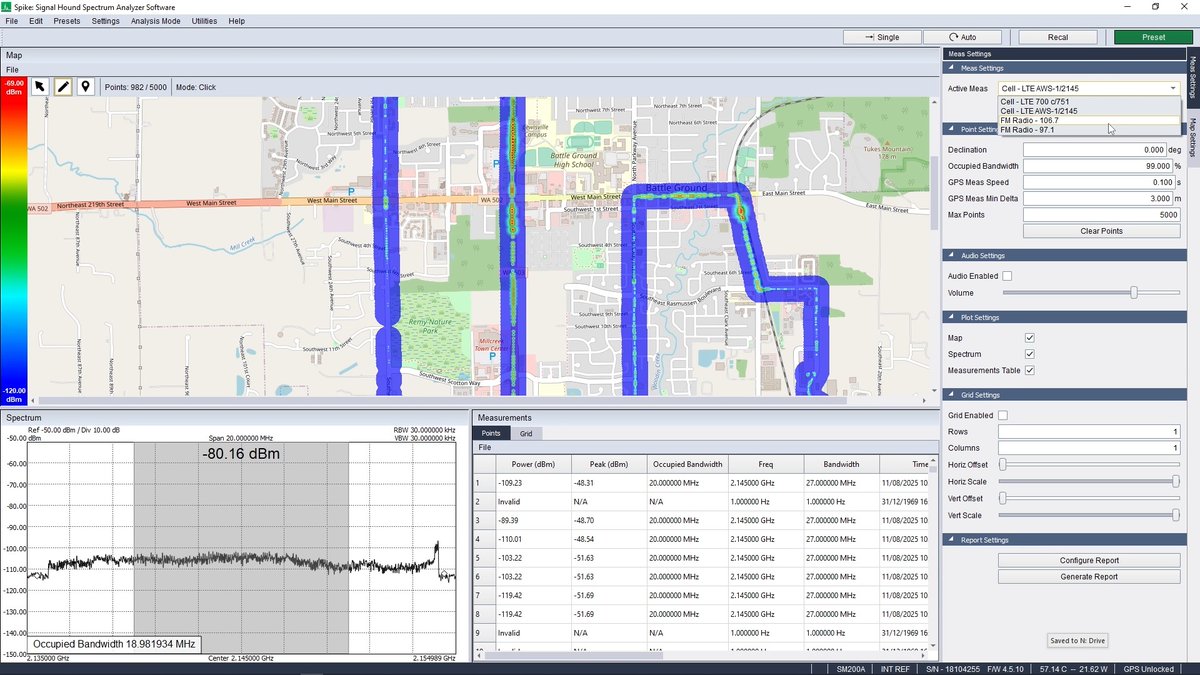
Task: Click the Generate Report button
Action: tap(1089, 576)
